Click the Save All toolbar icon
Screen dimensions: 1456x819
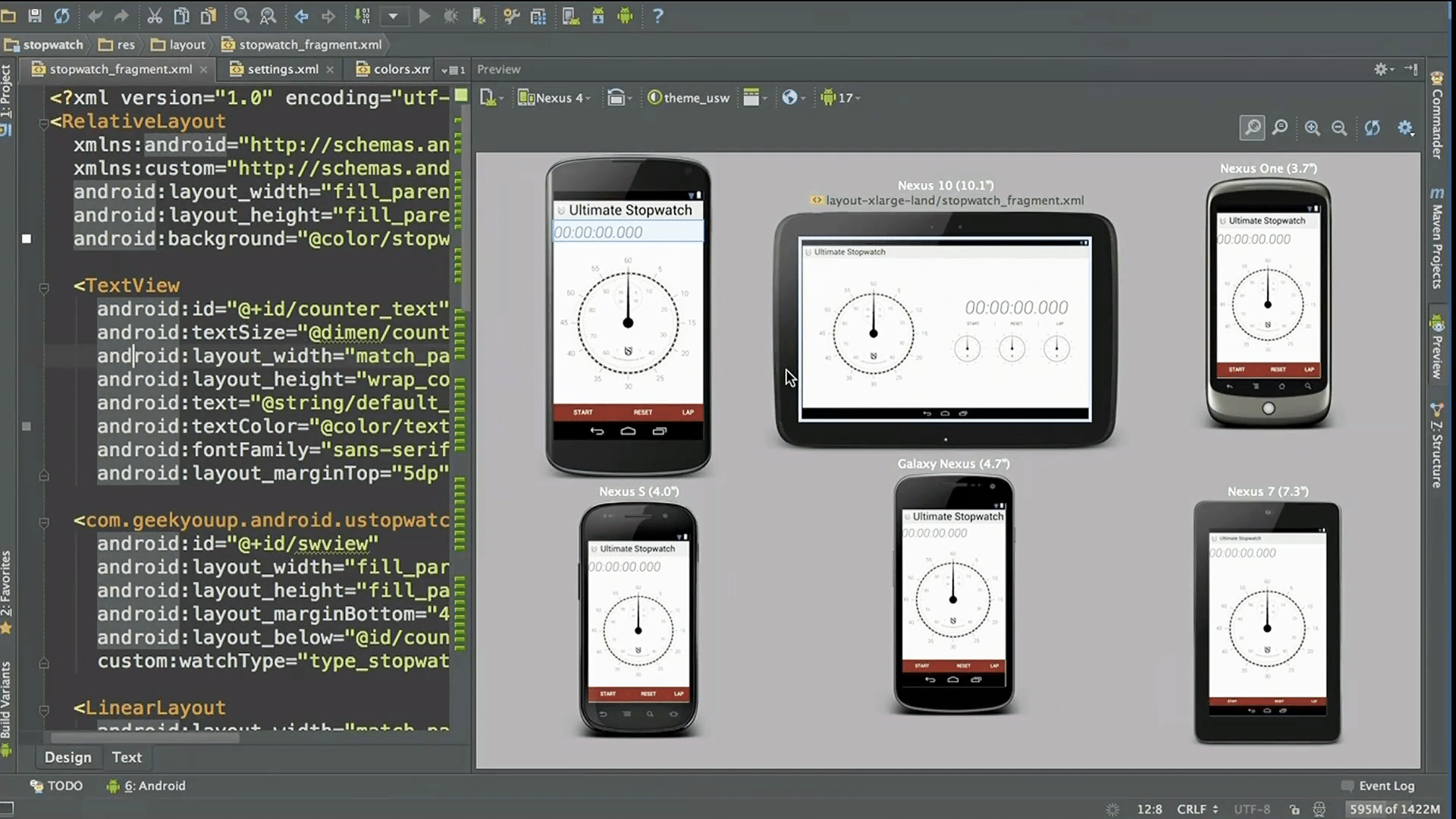pyautogui.click(x=35, y=15)
